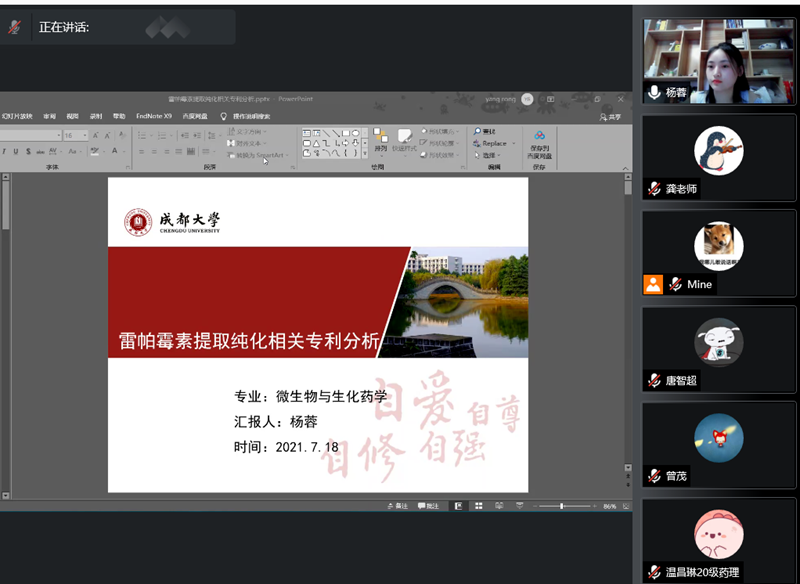The height and width of the screenshot is (584, 800).
Task: Click the Normal view icon in status bar
Action: click(x=459, y=506)
